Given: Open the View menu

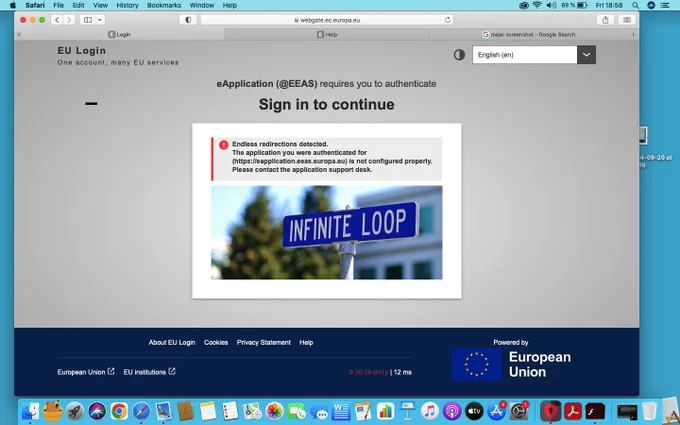Looking at the screenshot, I should [x=100, y=5].
